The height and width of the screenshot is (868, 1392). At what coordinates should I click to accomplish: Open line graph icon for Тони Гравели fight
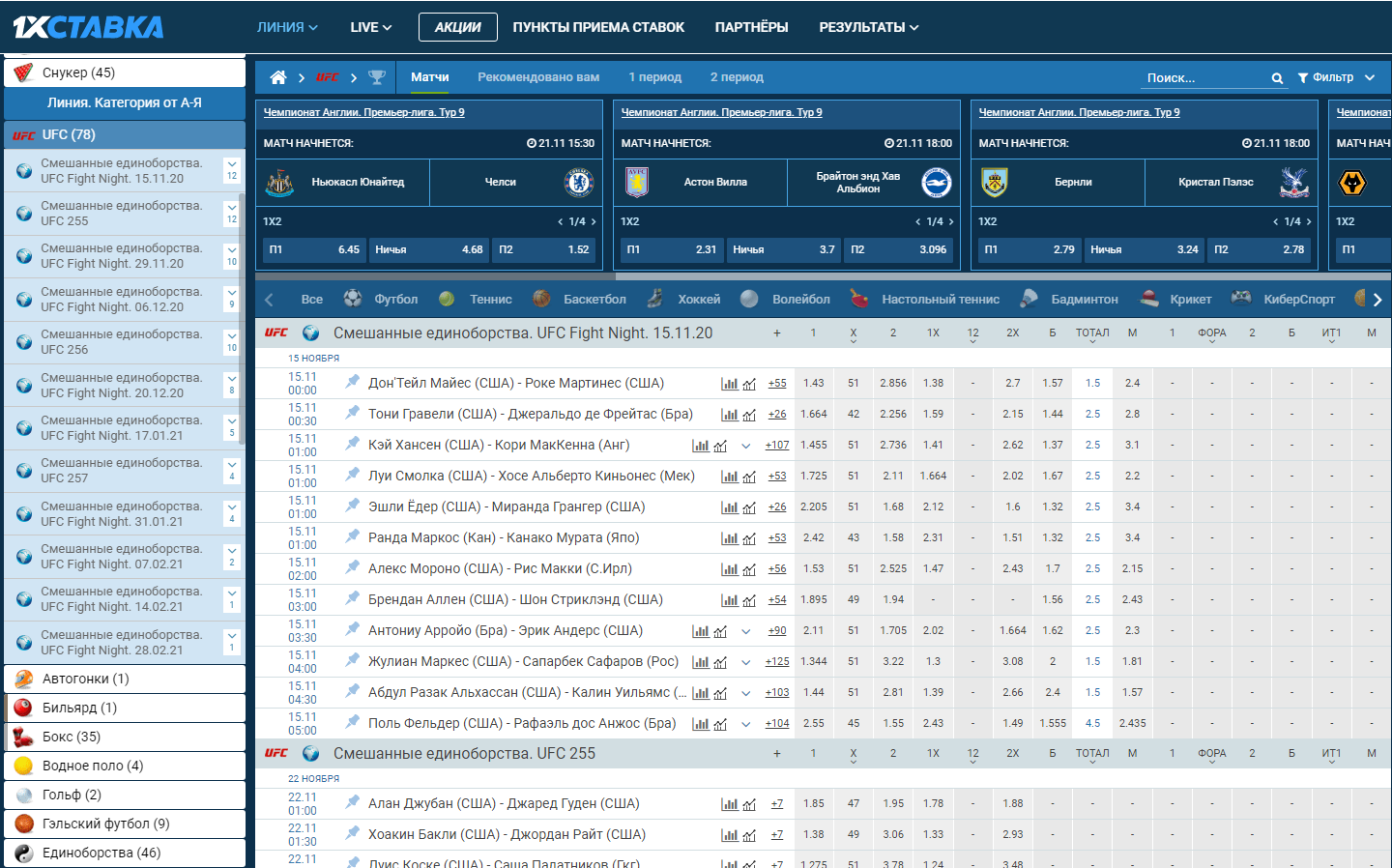[749, 415]
